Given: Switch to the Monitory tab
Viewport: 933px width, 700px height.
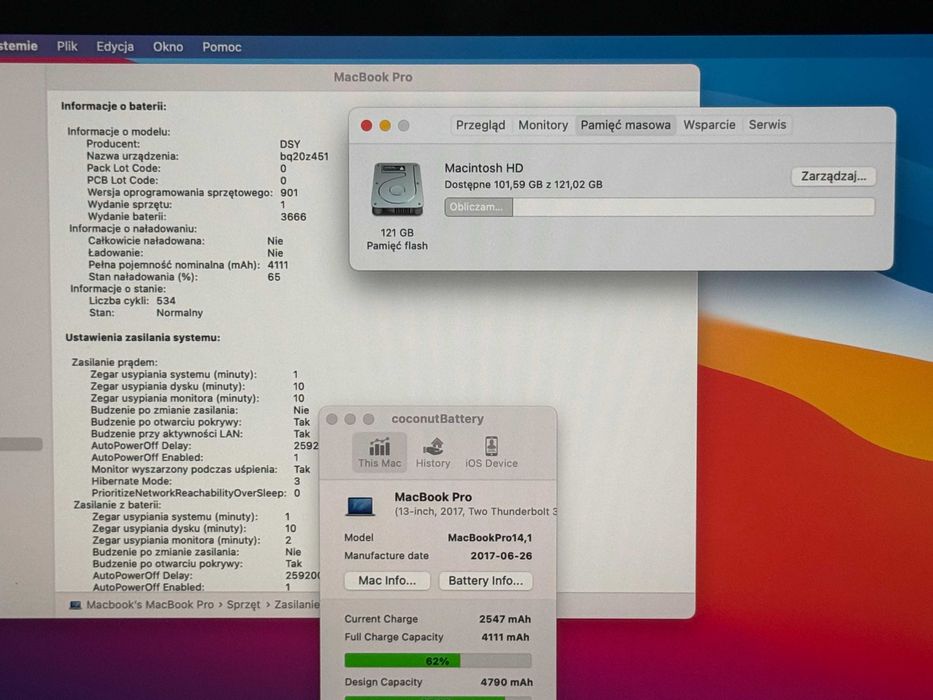Looking at the screenshot, I should 543,125.
